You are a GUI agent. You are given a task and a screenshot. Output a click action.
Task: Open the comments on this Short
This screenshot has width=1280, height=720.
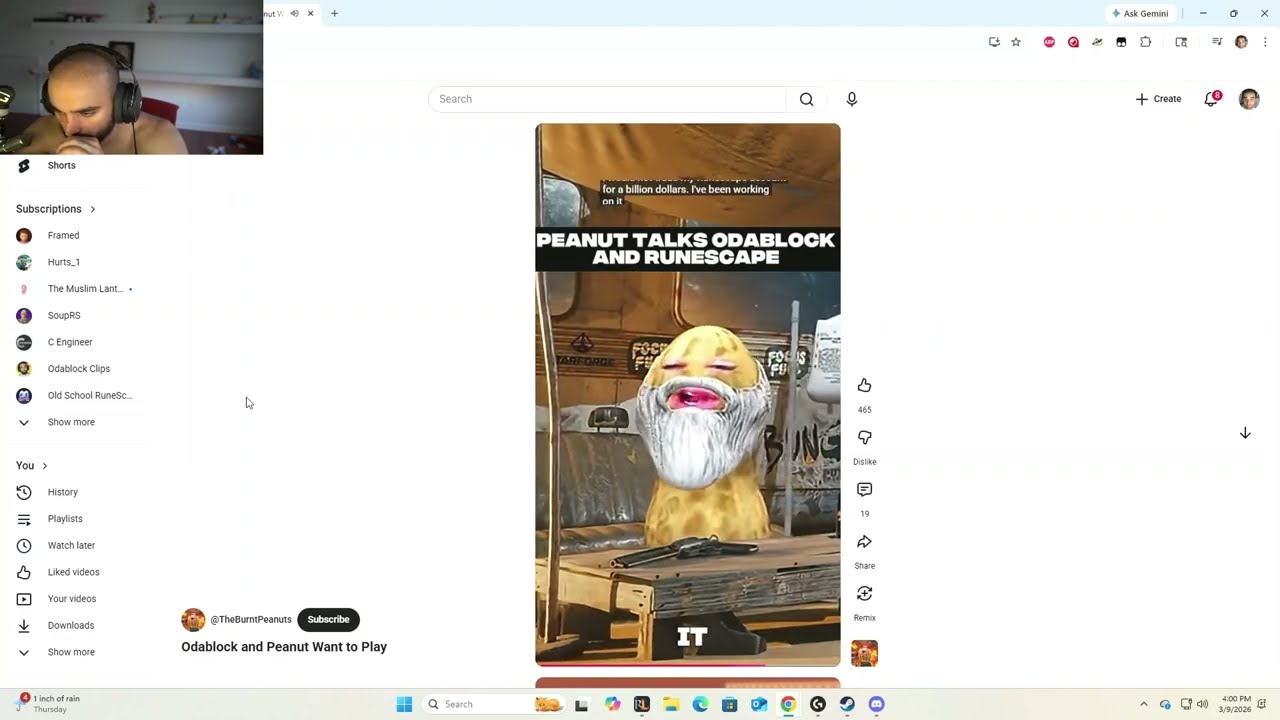point(864,490)
